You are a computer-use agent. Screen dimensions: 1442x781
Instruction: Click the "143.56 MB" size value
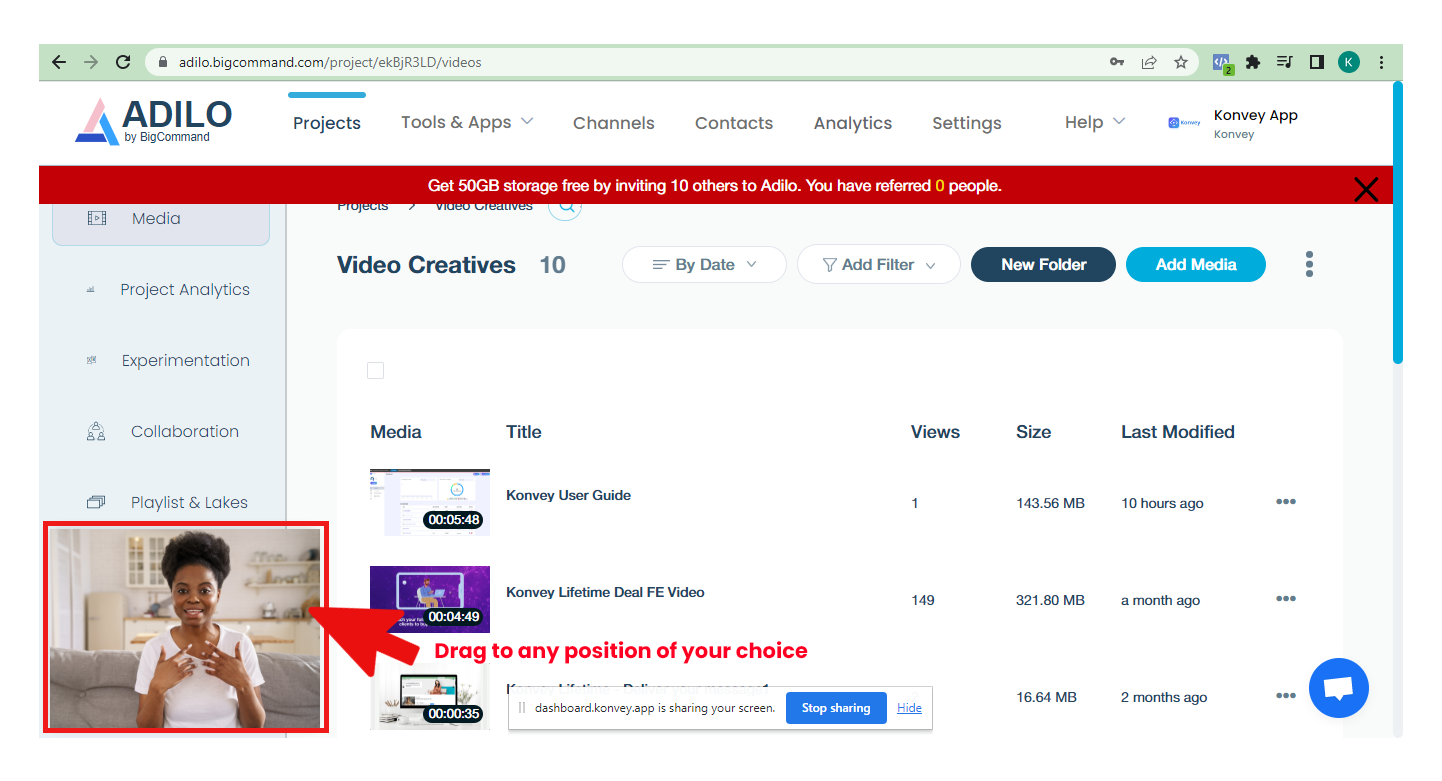(x=1050, y=503)
